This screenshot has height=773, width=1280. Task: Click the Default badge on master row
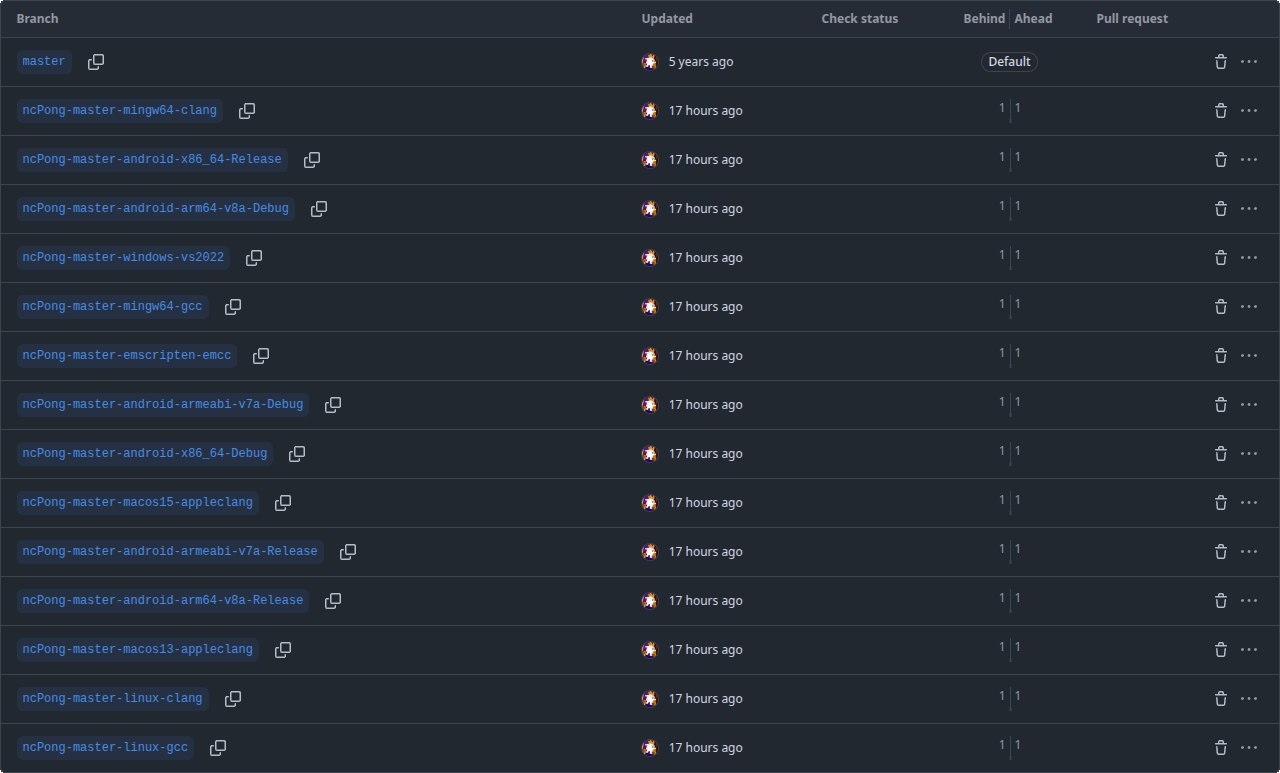[1009, 62]
